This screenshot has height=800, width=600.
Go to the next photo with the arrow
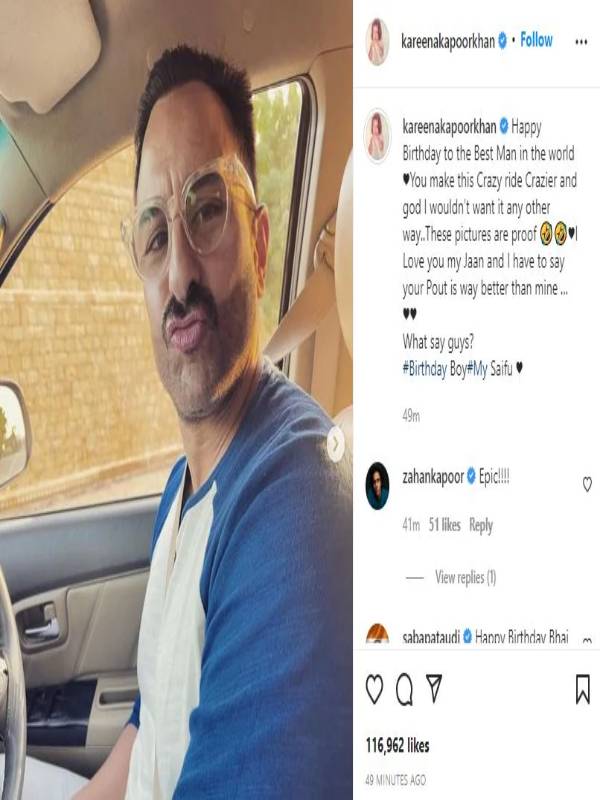(335, 444)
